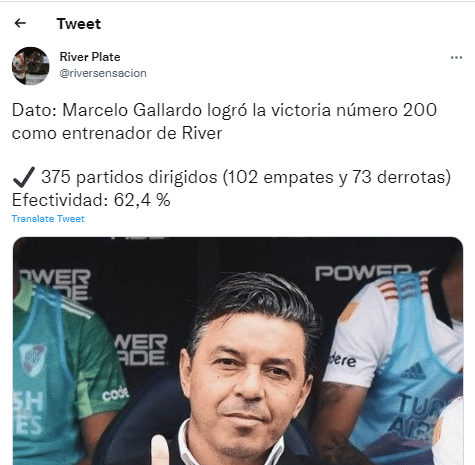Open the three-dot more options menu
The width and height of the screenshot is (475, 465).
(456, 58)
